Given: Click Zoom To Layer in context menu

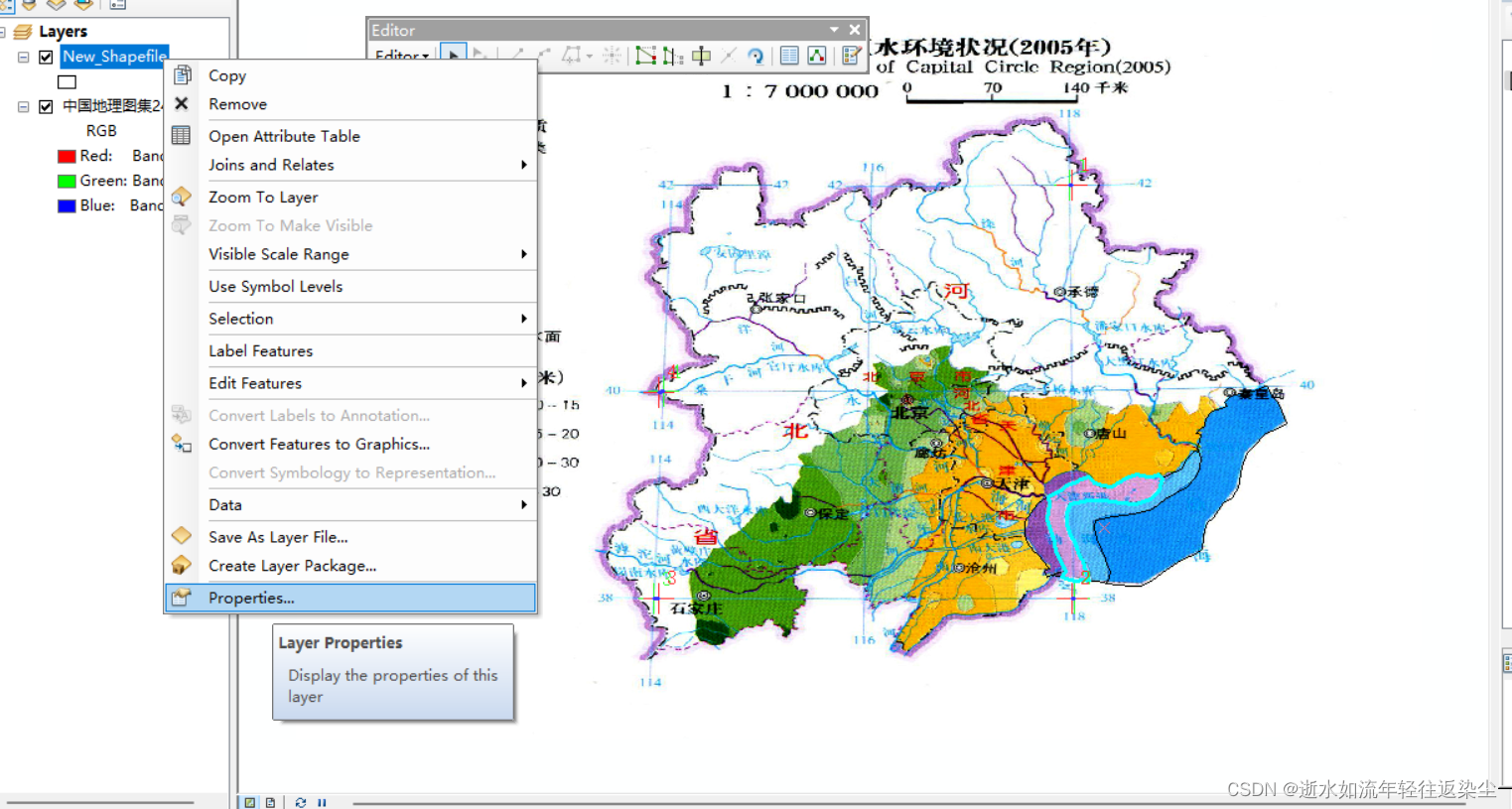Looking at the screenshot, I should 263,197.
